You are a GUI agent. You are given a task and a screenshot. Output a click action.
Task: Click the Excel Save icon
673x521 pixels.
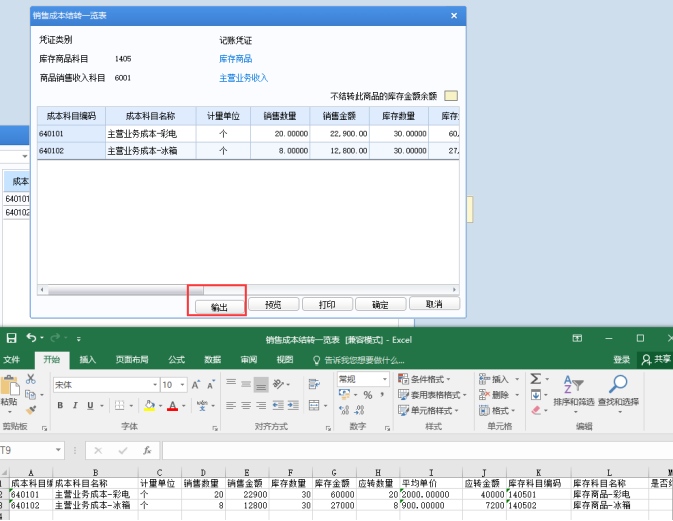tap(12, 338)
